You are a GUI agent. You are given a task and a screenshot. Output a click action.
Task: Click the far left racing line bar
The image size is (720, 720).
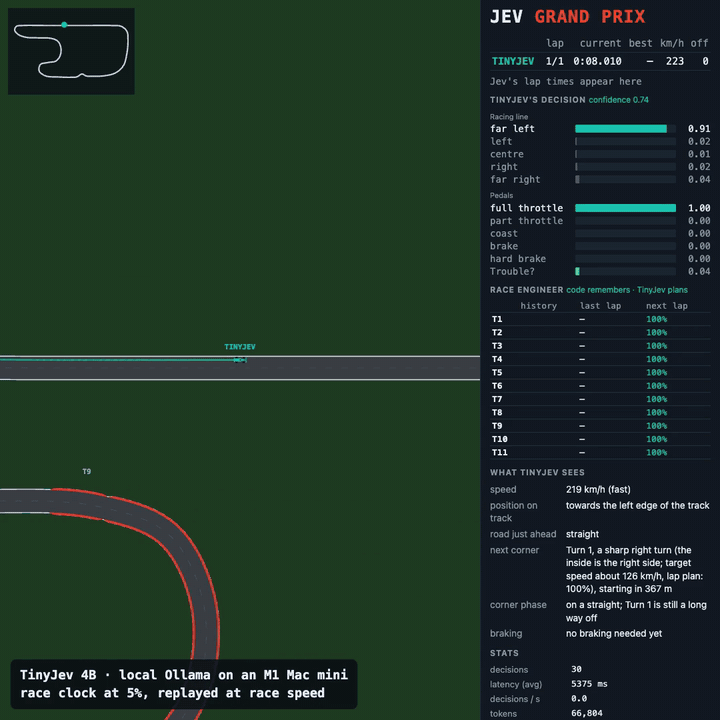point(625,129)
